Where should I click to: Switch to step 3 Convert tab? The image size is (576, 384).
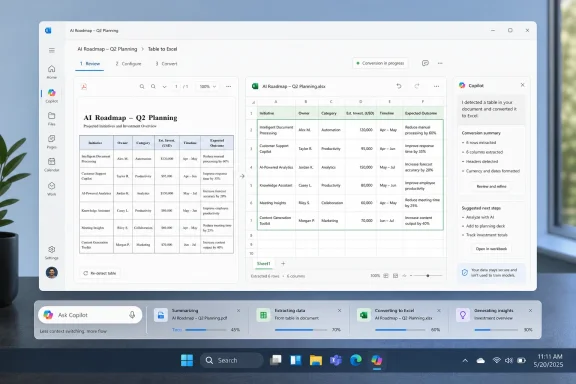pos(166,64)
